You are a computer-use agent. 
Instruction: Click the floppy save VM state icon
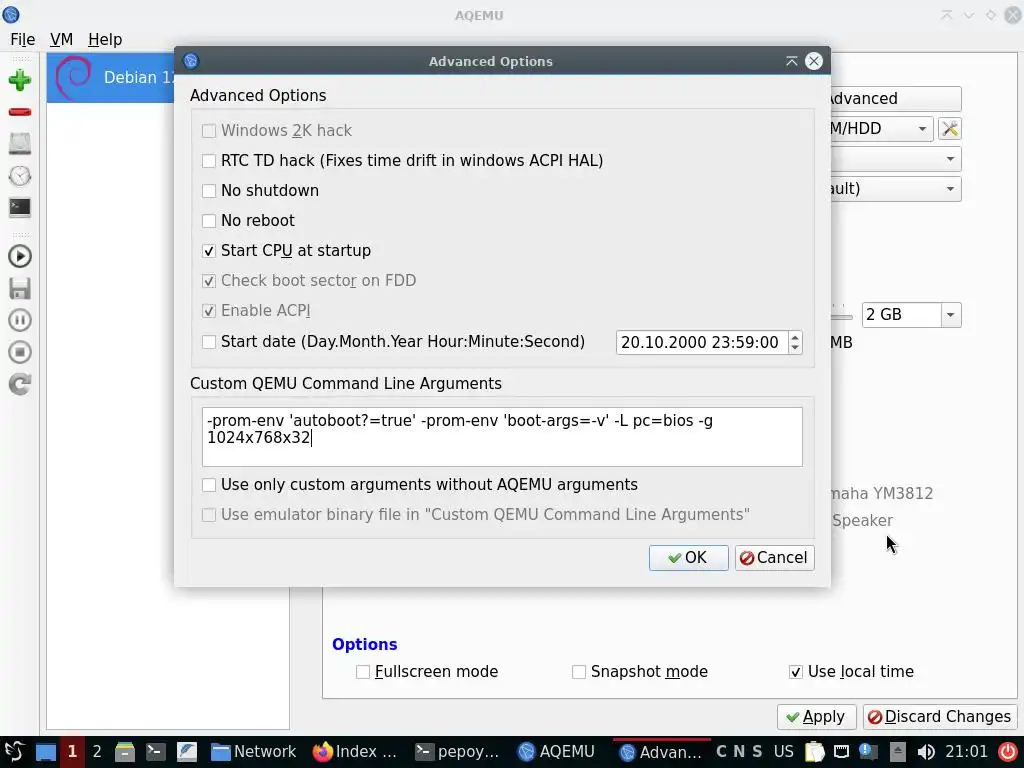[x=20, y=288]
